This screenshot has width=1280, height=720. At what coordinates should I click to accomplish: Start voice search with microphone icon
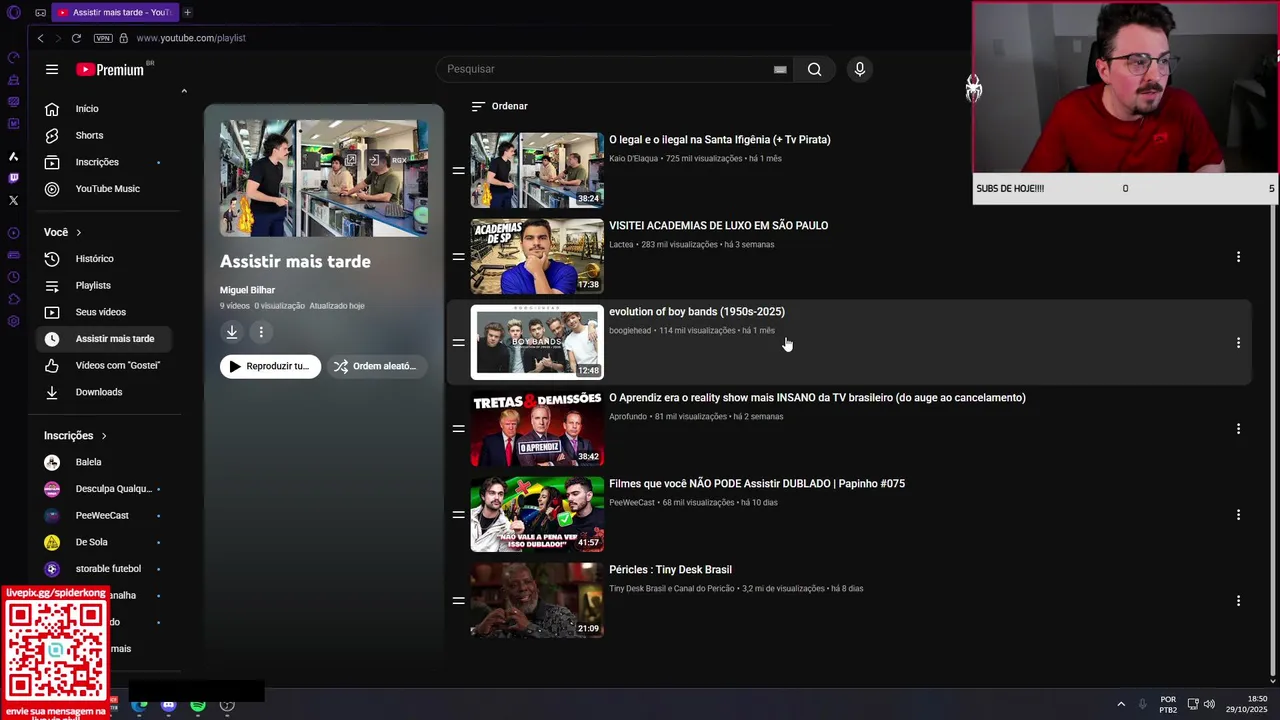tap(859, 69)
